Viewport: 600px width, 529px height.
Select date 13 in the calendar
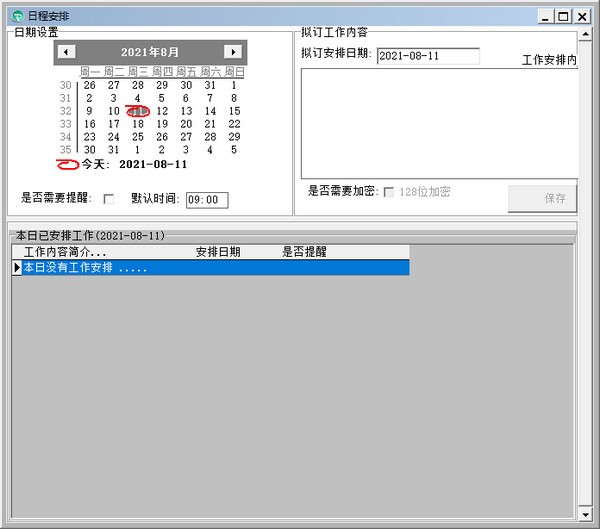pos(186,111)
